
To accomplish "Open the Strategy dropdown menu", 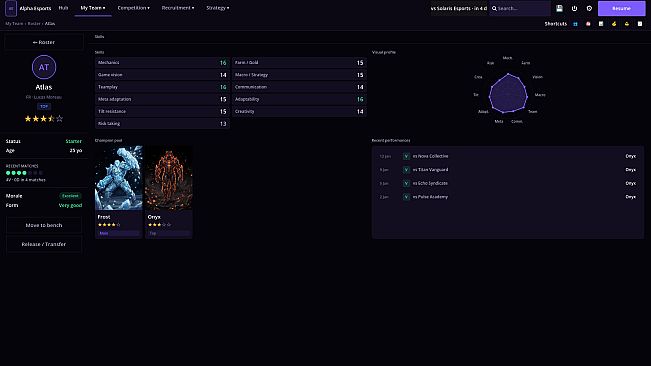I will coord(218,8).
